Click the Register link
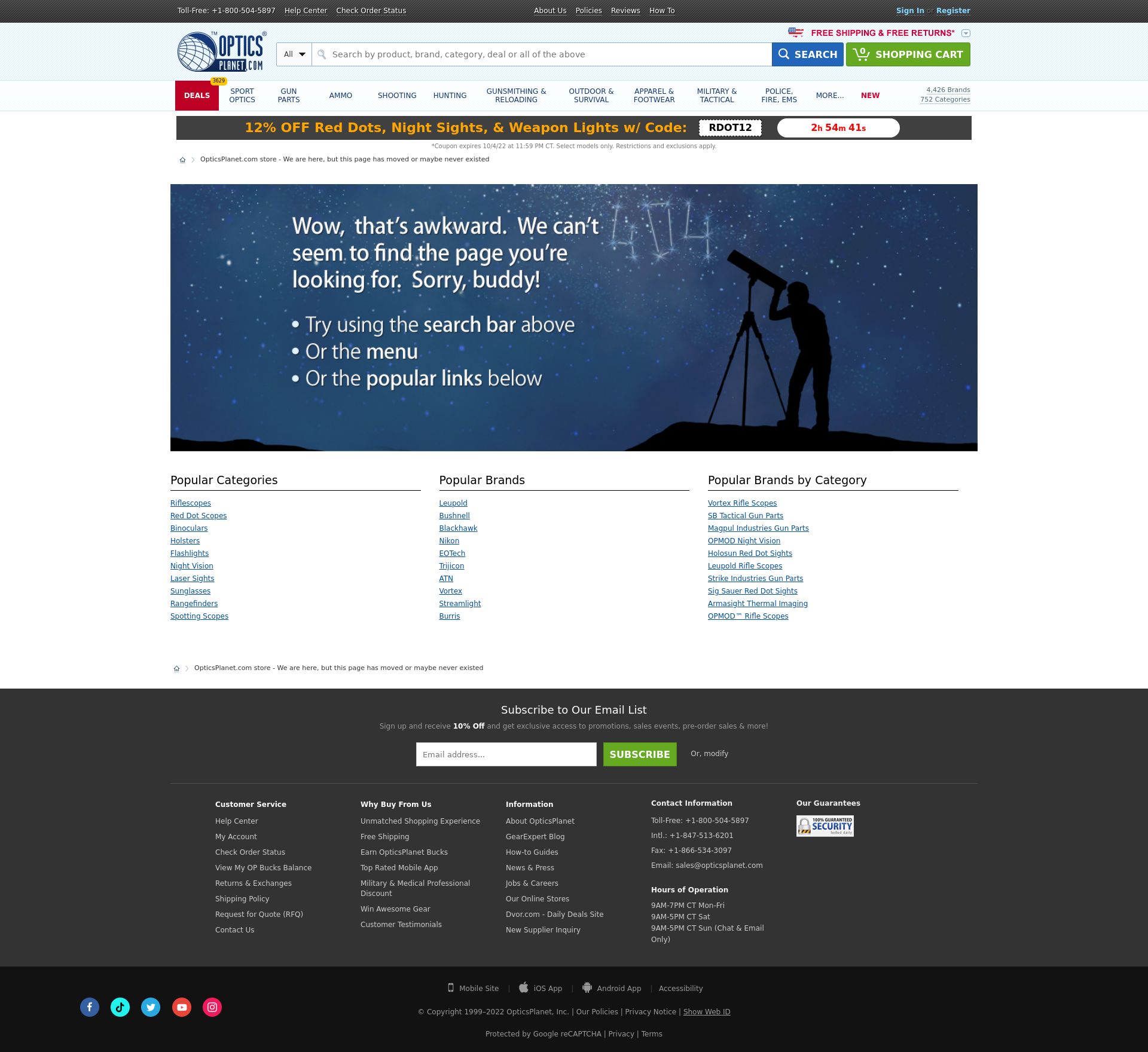This screenshot has width=1148, height=1052. click(953, 11)
